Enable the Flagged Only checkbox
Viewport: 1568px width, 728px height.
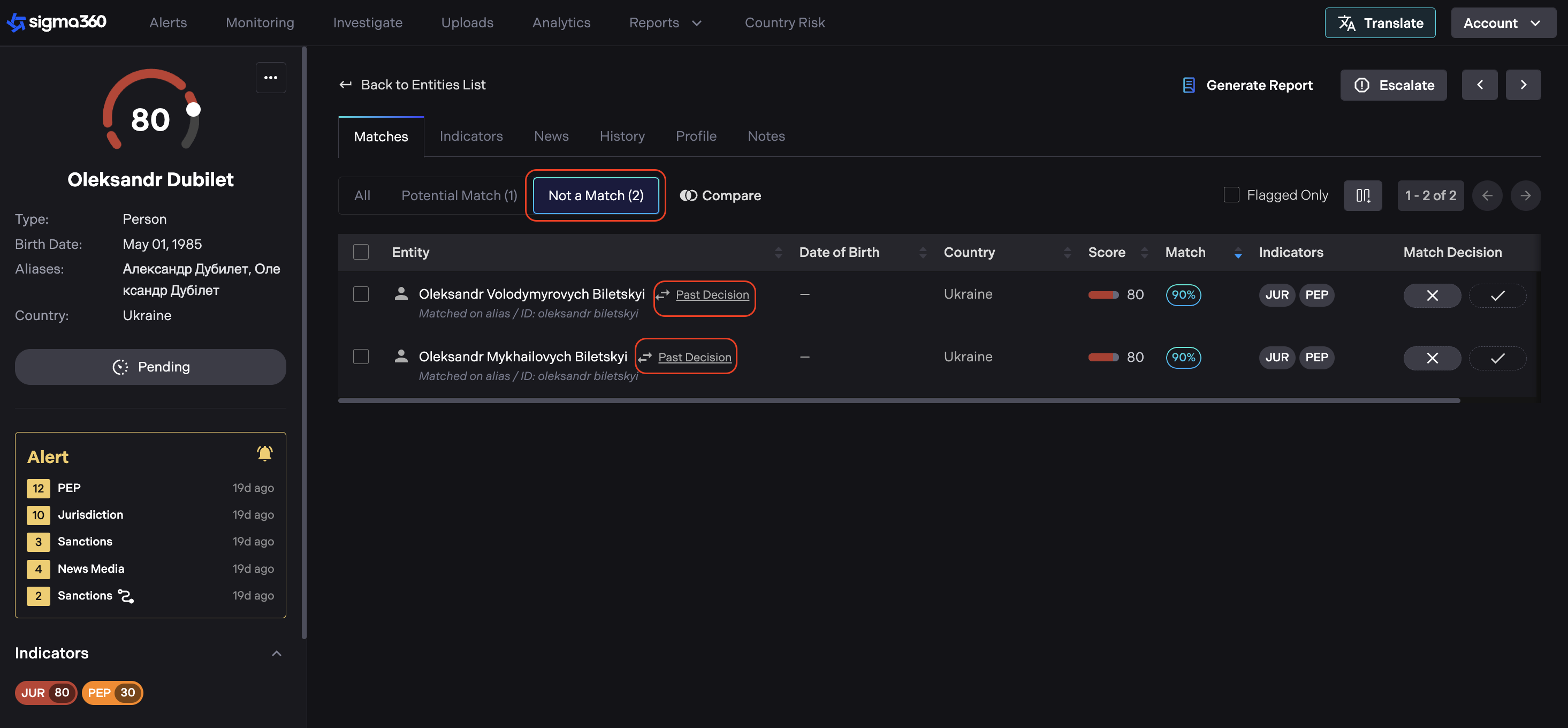(1231, 195)
